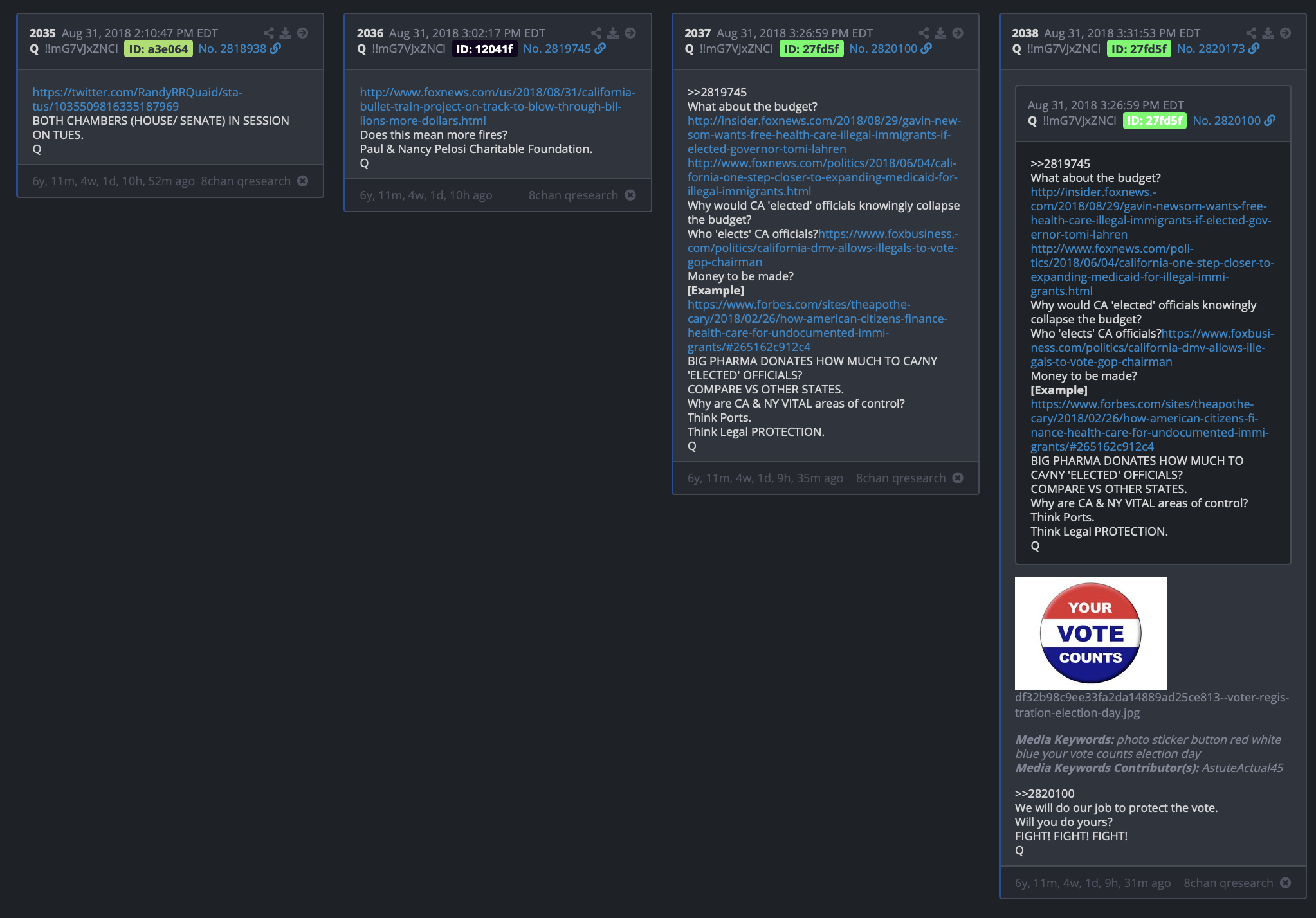Select the ID: a3e064 badge
The image size is (1316, 918).
(x=158, y=49)
